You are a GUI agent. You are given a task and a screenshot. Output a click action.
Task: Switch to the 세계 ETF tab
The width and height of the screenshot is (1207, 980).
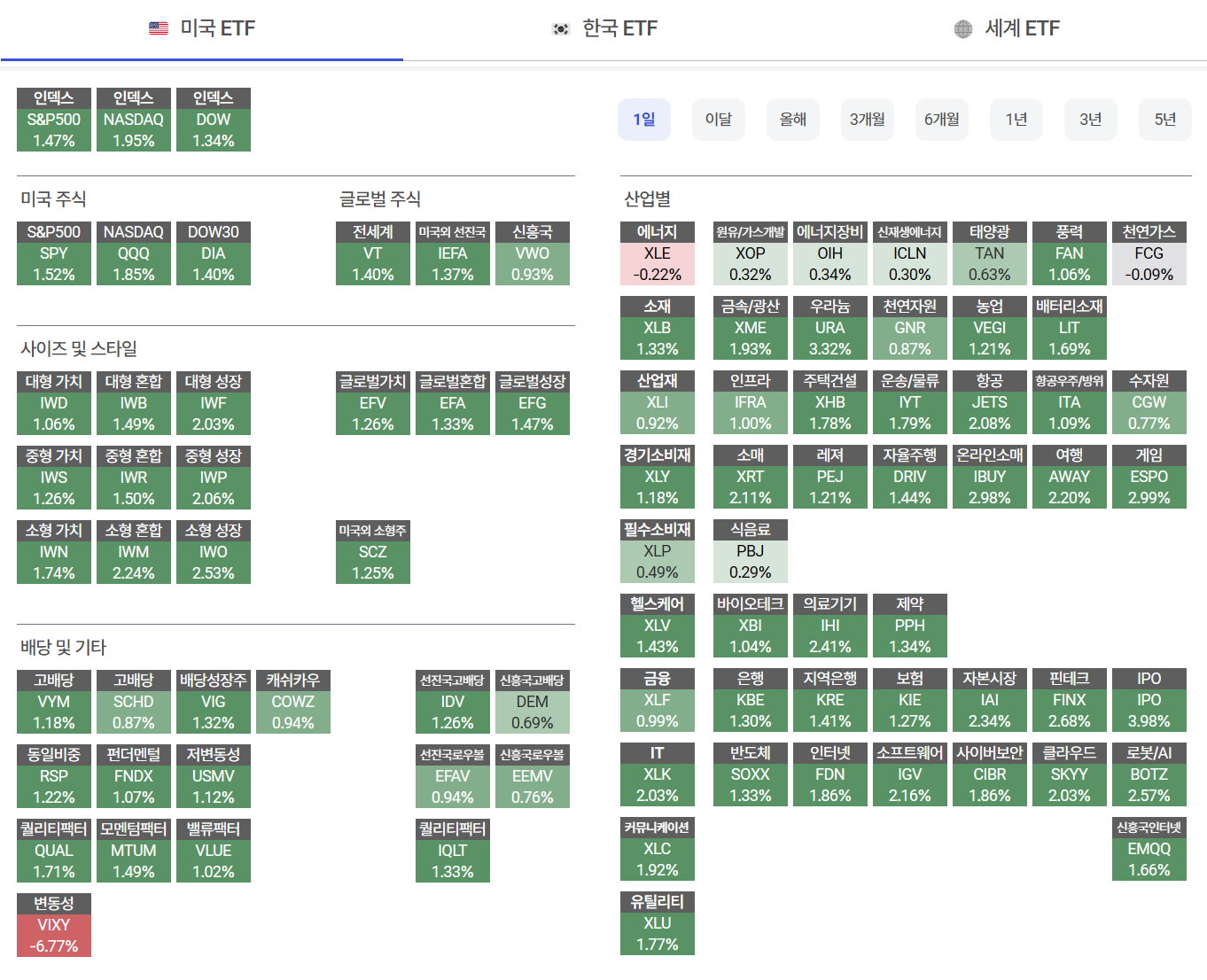click(x=1006, y=29)
